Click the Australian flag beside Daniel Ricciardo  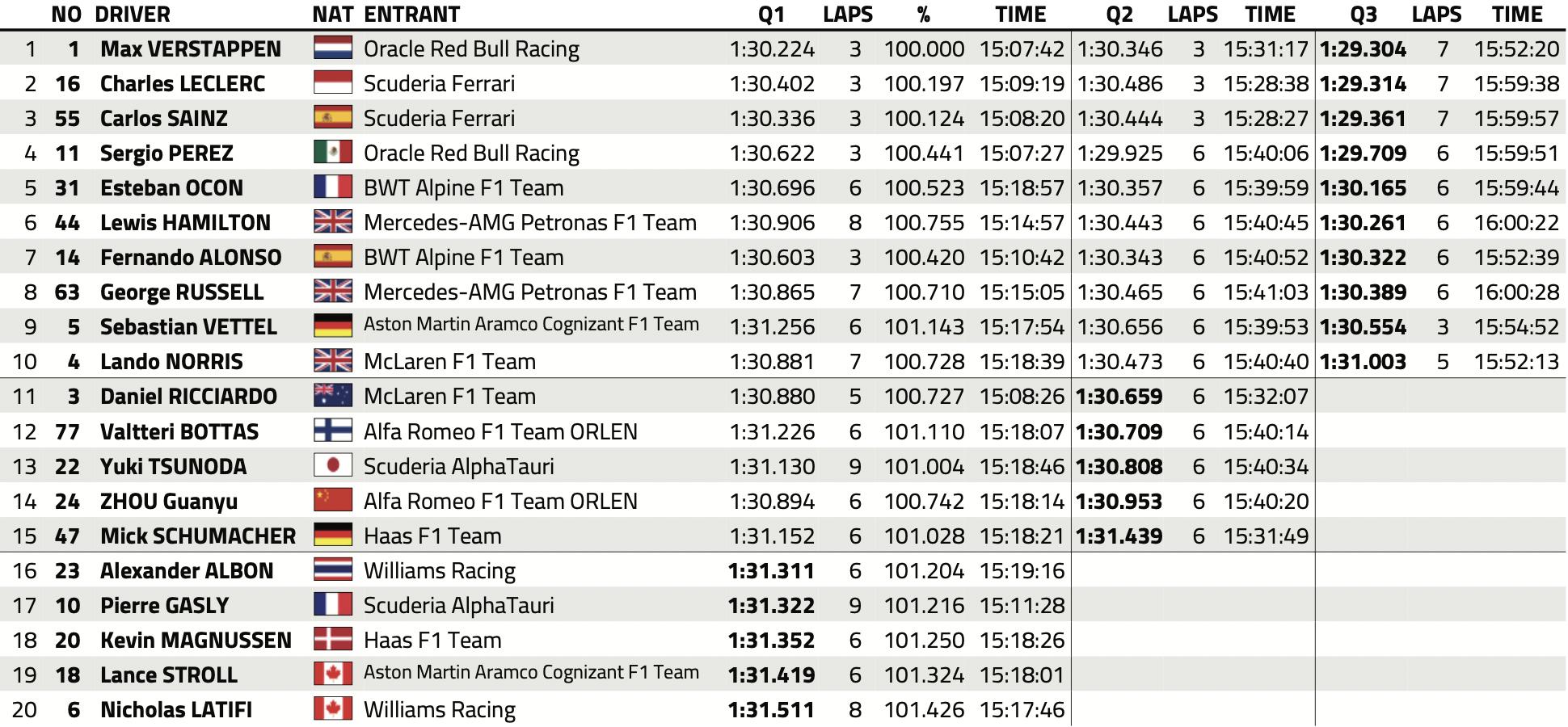click(x=333, y=396)
